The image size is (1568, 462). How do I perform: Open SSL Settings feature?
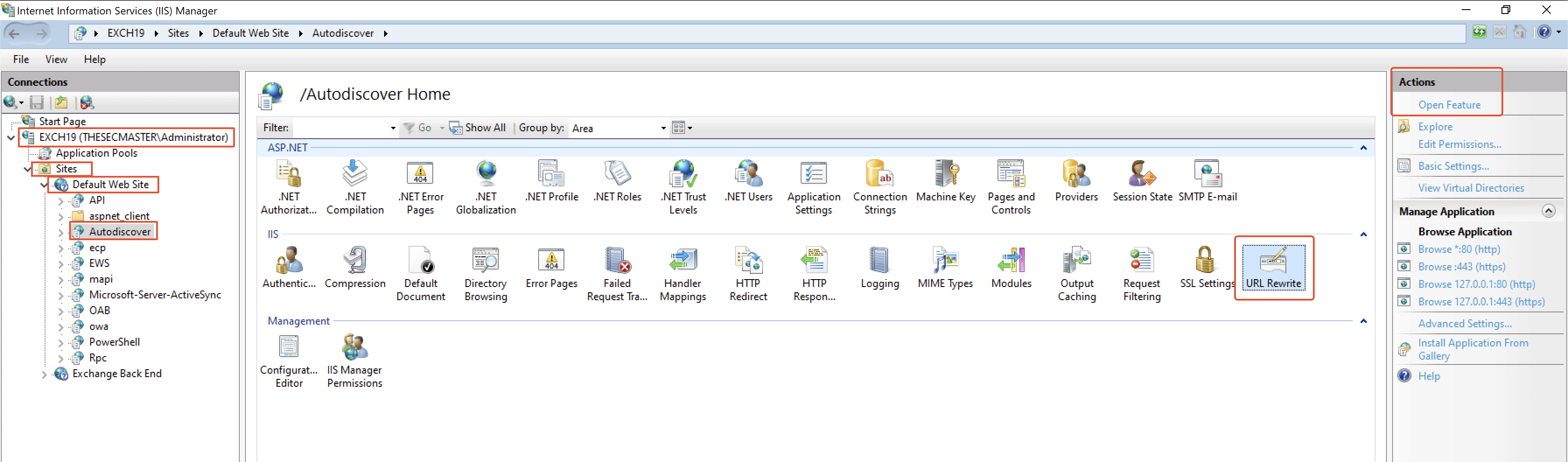(x=1207, y=268)
